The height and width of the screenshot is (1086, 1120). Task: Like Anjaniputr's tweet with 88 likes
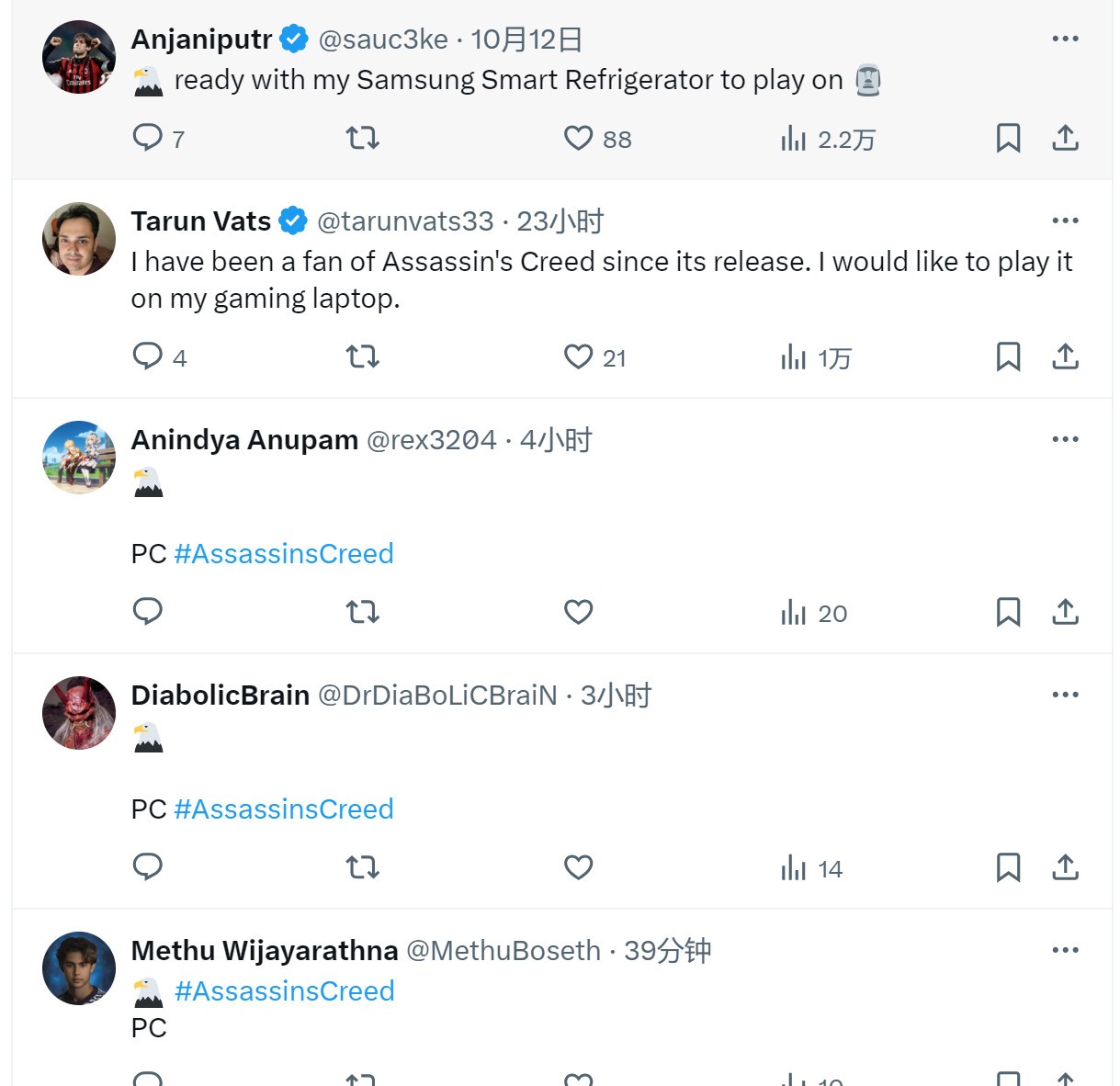[579, 138]
